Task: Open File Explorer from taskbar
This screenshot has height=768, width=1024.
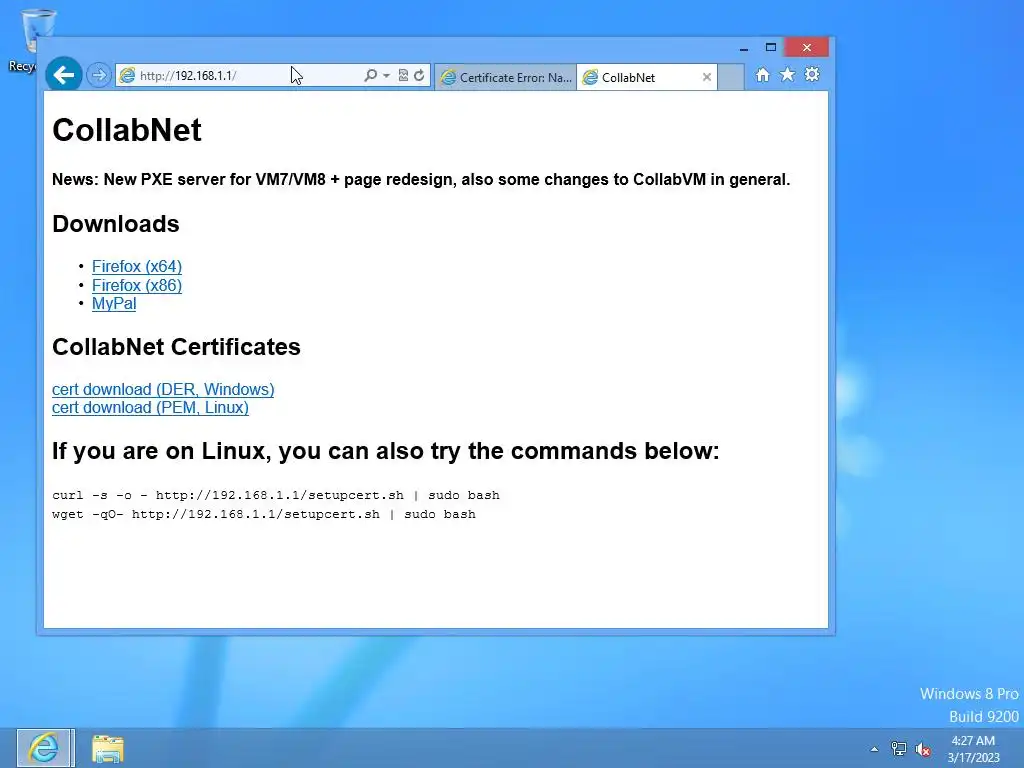Action: click(108, 748)
